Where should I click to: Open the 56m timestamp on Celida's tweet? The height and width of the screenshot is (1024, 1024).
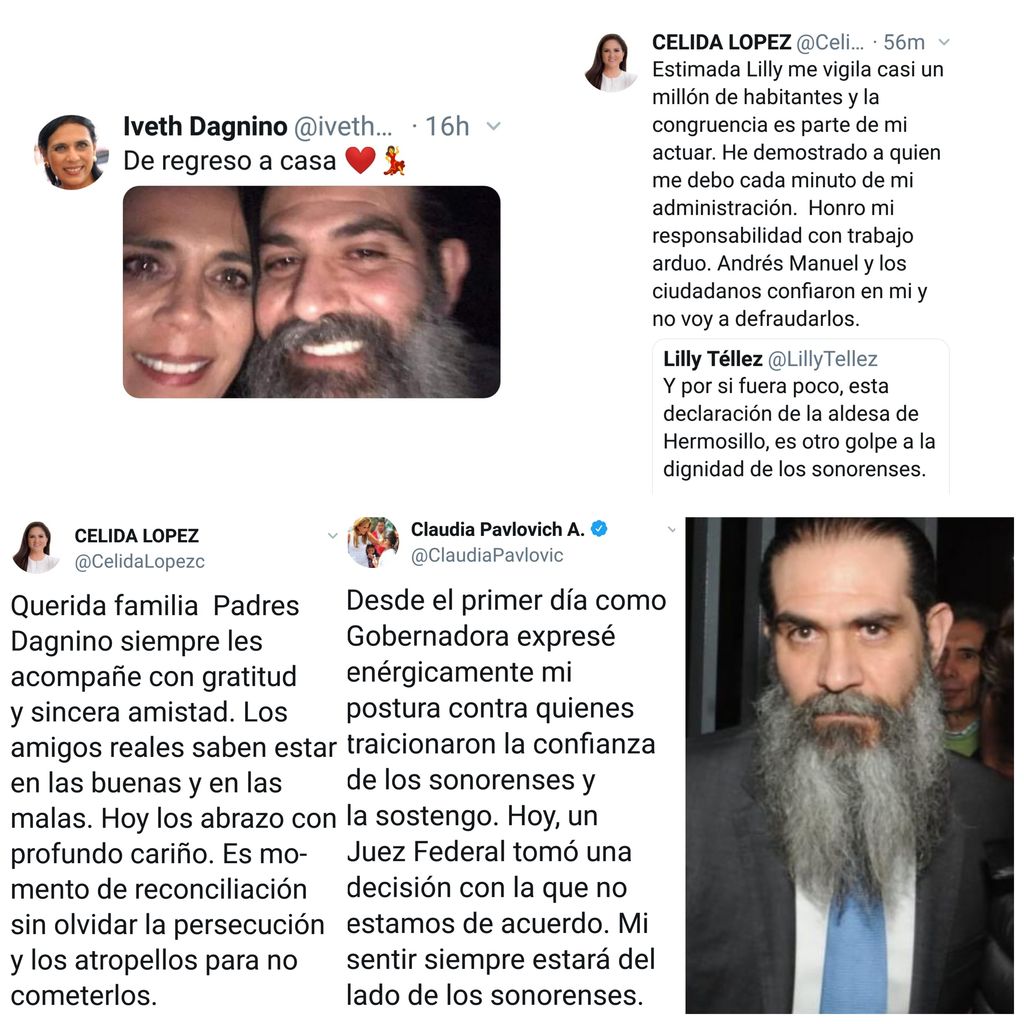pyautogui.click(x=904, y=42)
